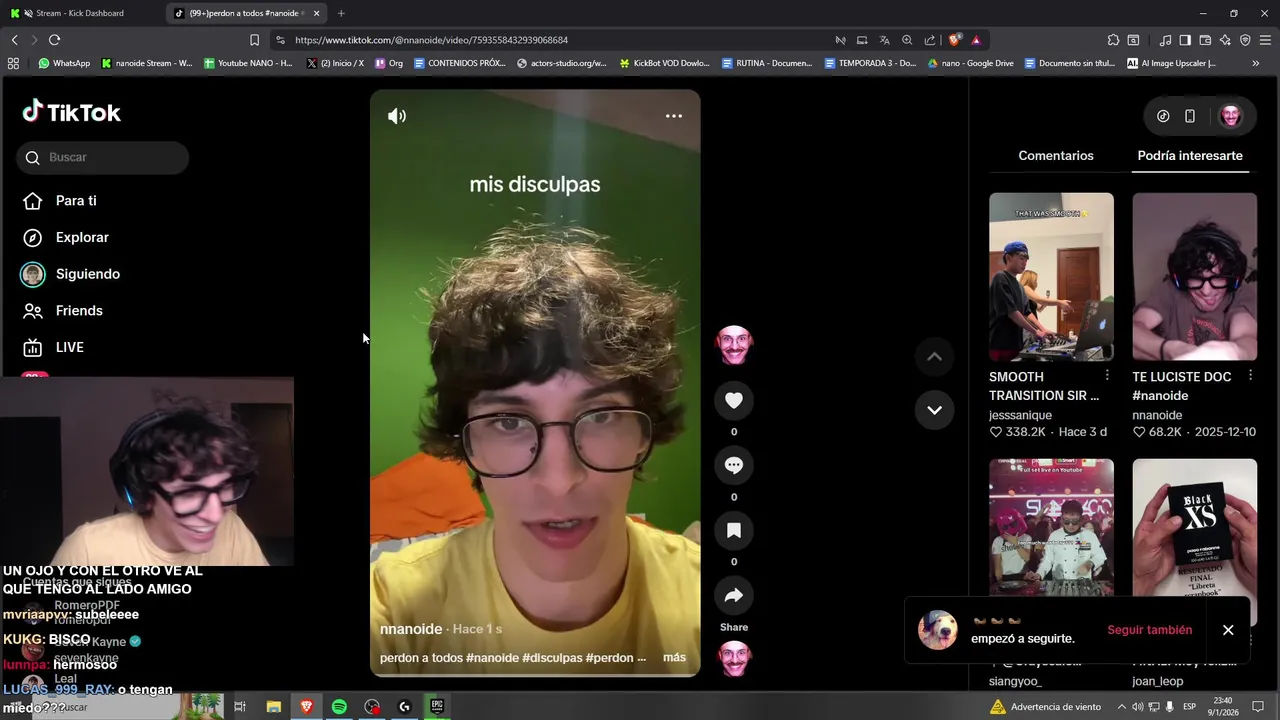
Task: Go to the next video with down chevron
Action: pyautogui.click(x=934, y=410)
